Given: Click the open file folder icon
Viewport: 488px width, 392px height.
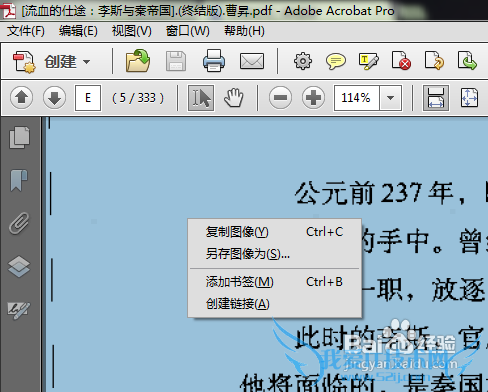Looking at the screenshot, I should pos(138,61).
